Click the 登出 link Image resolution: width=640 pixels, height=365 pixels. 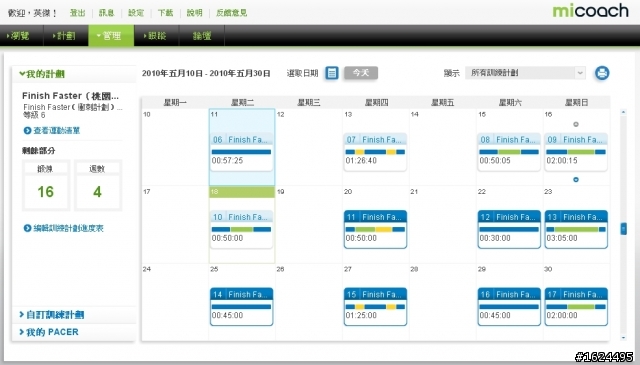[78, 13]
